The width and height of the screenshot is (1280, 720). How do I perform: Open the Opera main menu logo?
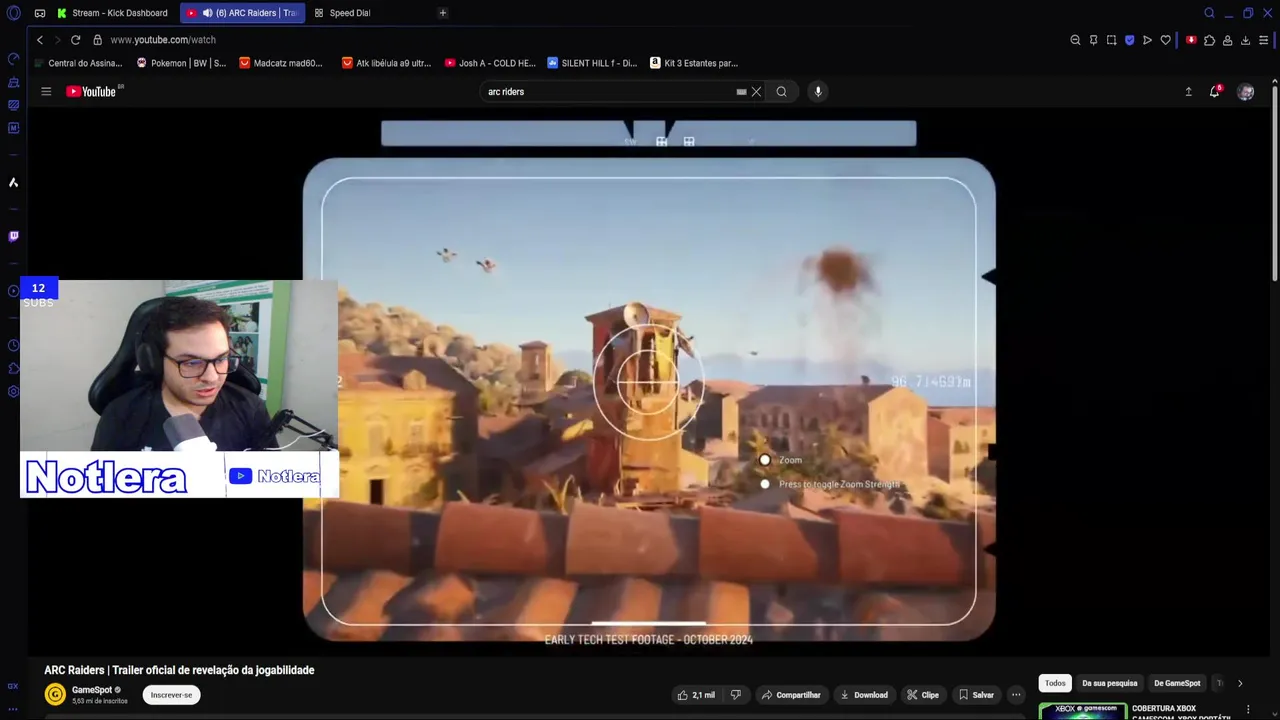tap(13, 13)
